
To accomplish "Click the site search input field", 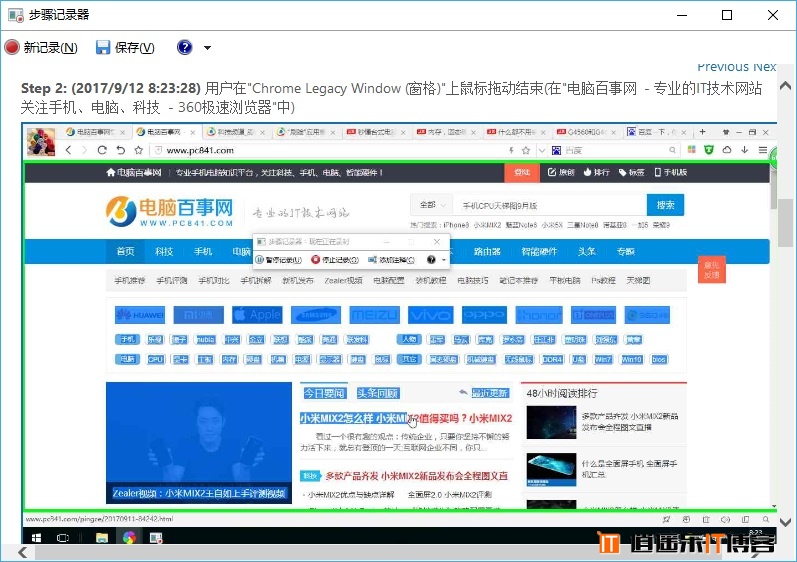I will click(x=549, y=205).
